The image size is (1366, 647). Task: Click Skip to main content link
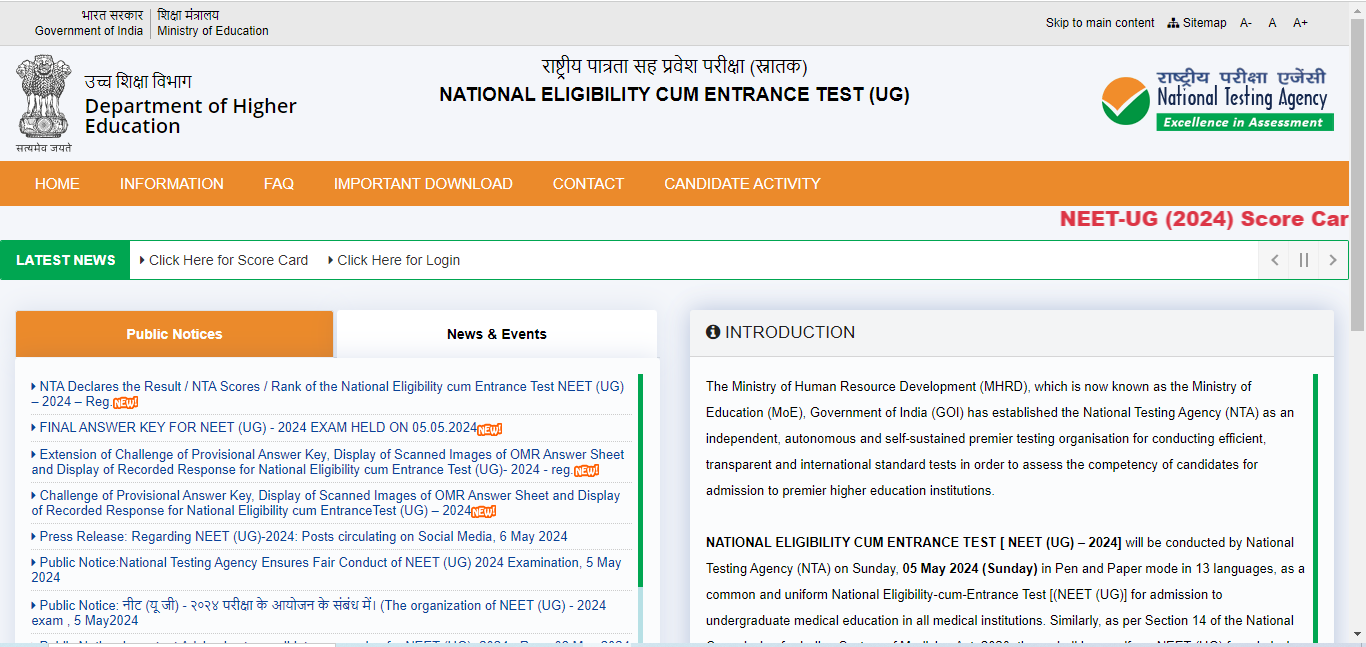pyautogui.click(x=1100, y=23)
